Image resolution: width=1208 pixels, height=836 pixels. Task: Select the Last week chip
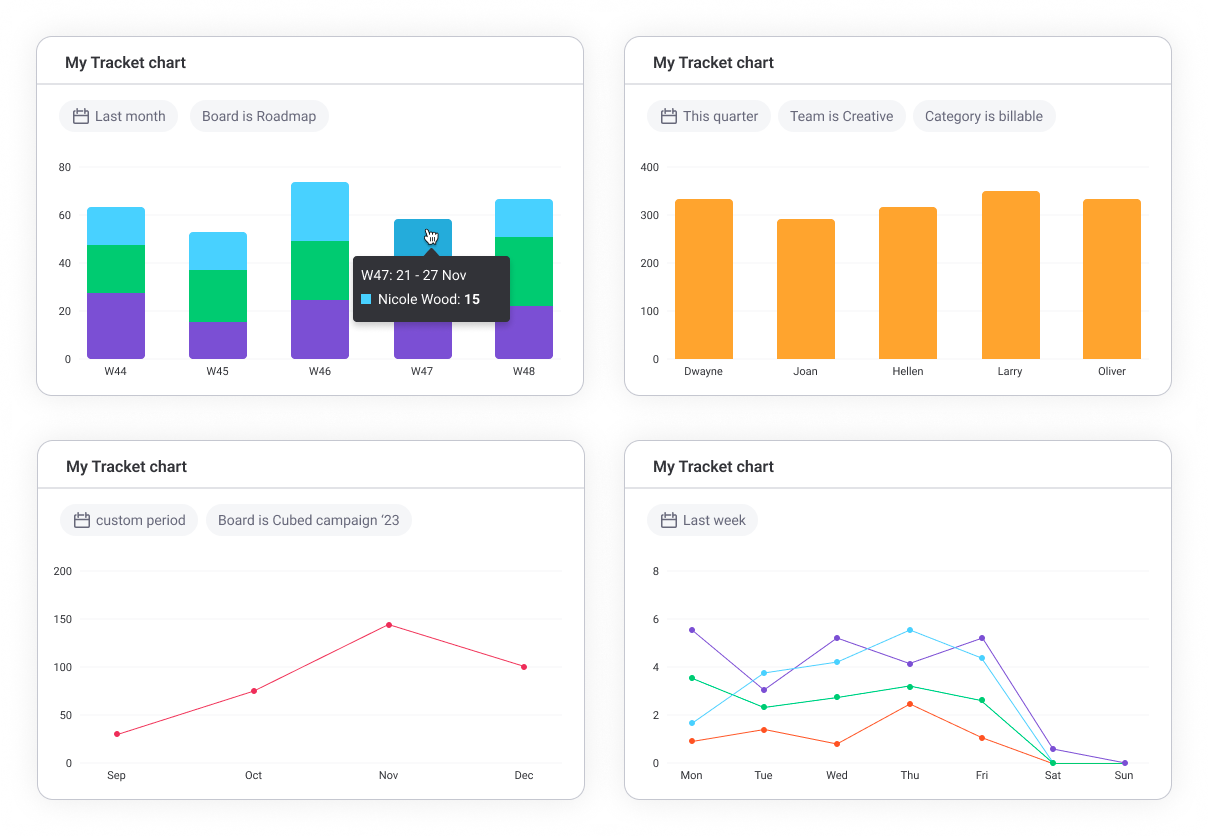pyautogui.click(x=702, y=520)
